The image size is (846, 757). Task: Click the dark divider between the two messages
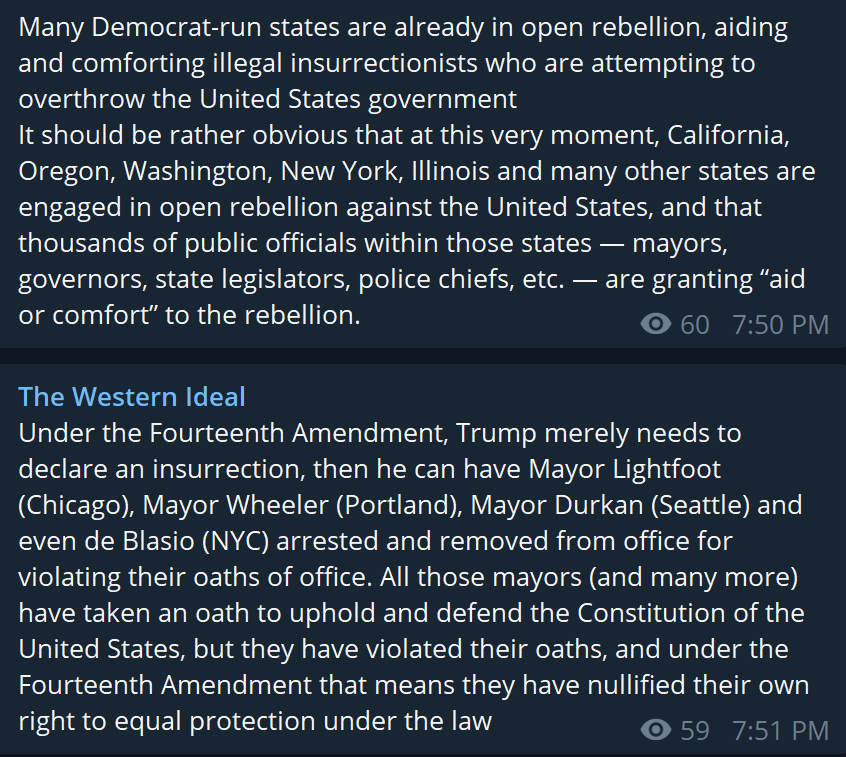click(423, 356)
